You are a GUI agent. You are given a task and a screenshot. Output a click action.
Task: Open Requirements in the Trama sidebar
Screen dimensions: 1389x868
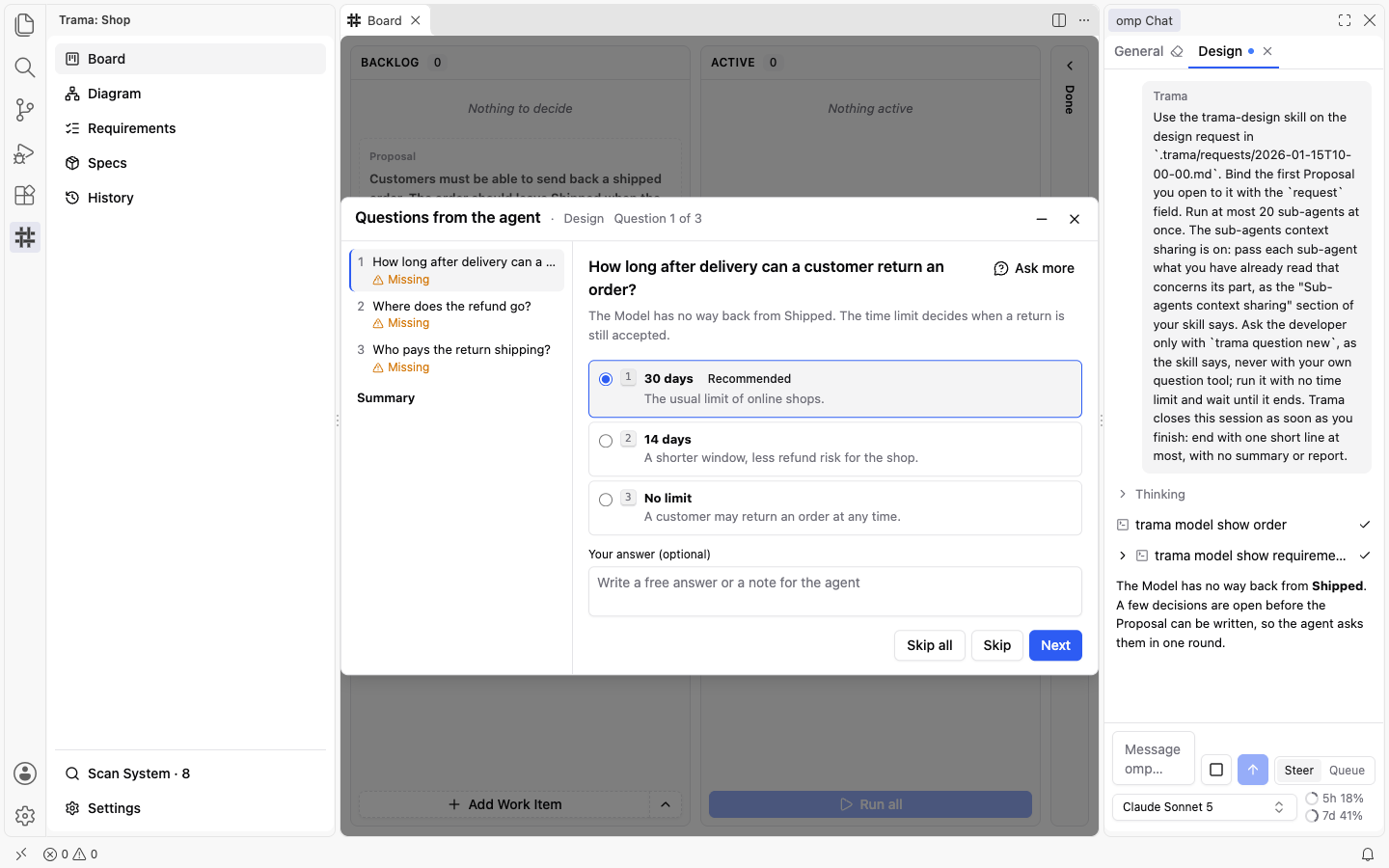point(191,128)
